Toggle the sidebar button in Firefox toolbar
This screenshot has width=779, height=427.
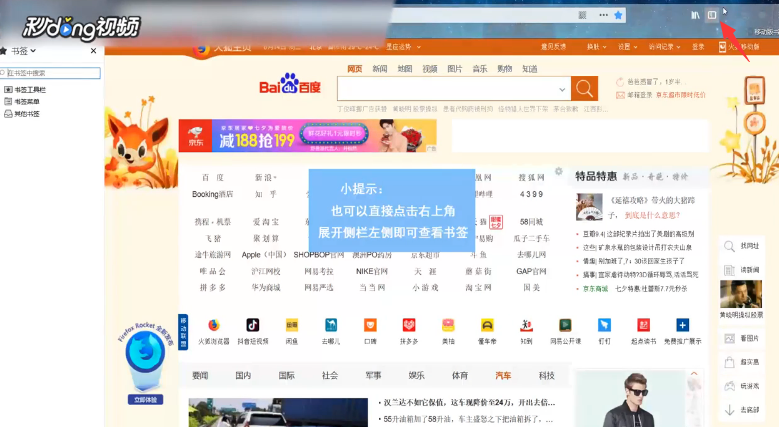pos(712,15)
